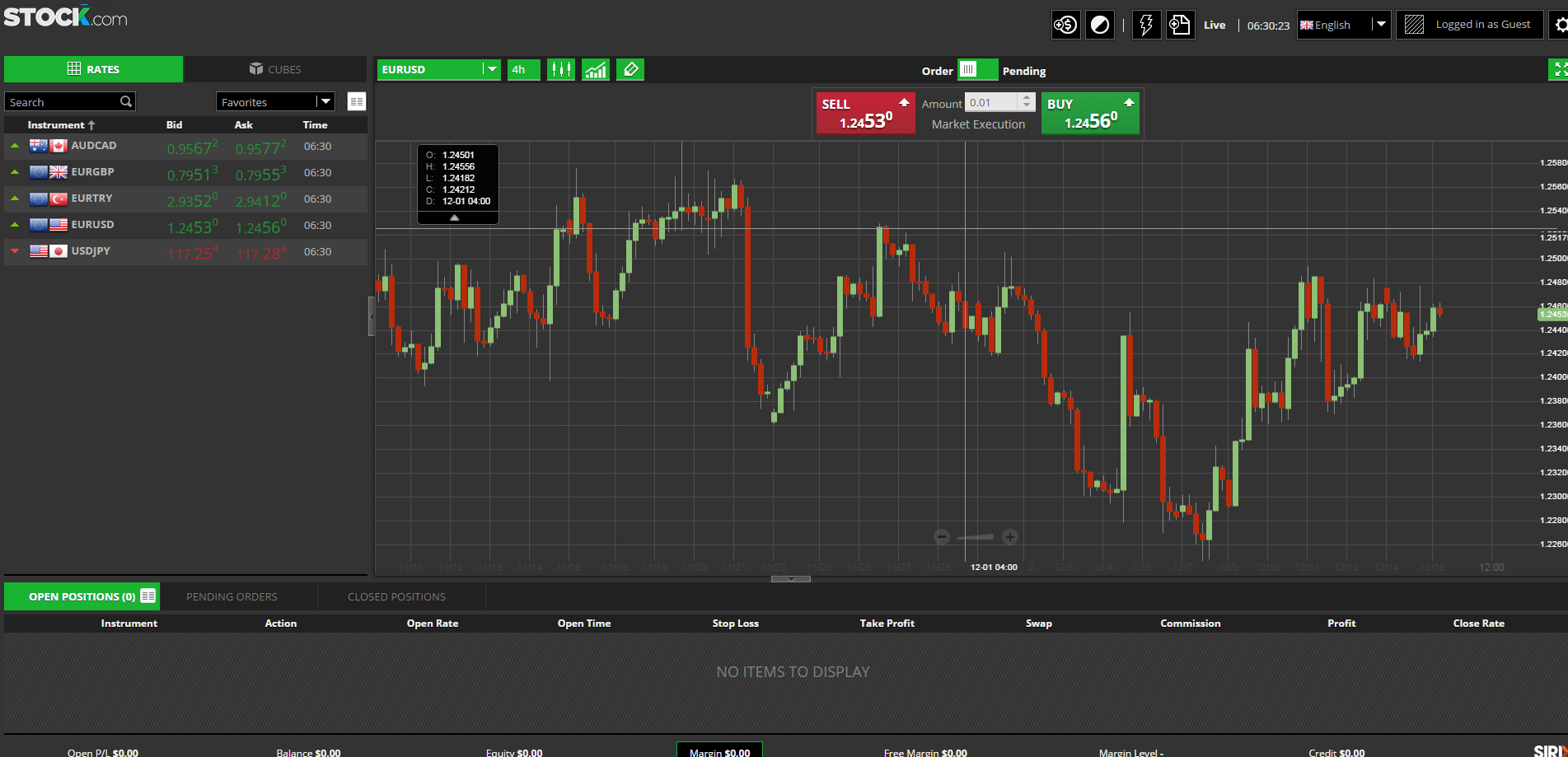Open the EURUSD instrument dropdown
Screen dimensions: 1568x757
490,69
